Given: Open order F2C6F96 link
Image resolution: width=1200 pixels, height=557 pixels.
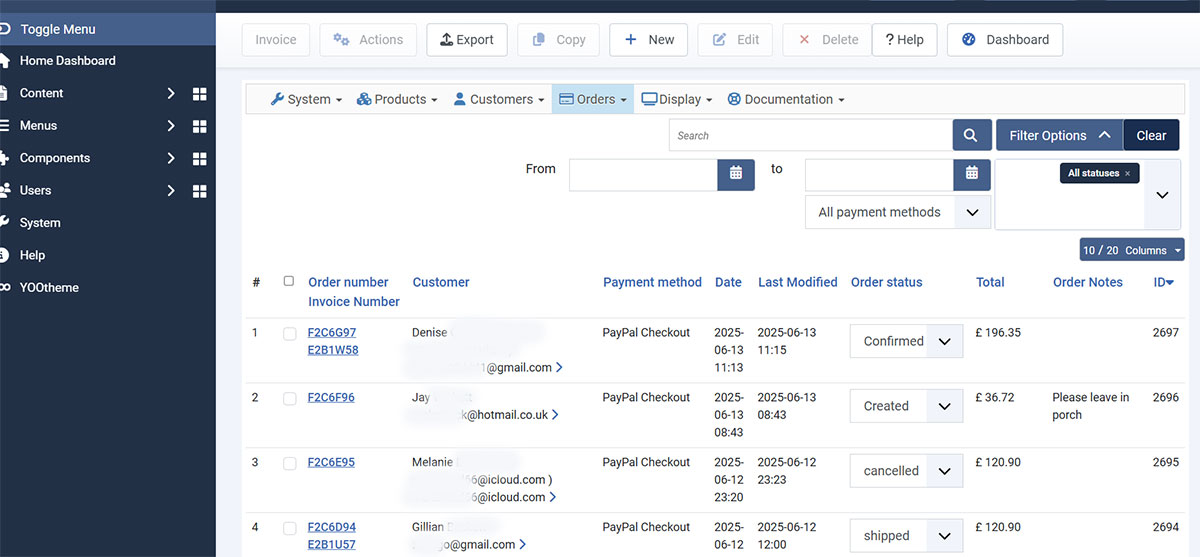Looking at the screenshot, I should (331, 398).
